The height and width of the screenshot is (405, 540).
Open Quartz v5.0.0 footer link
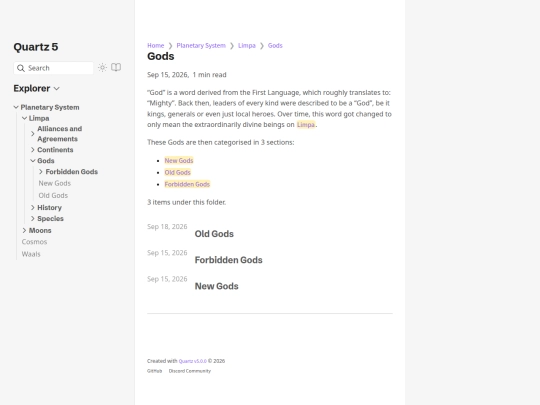click(x=193, y=361)
